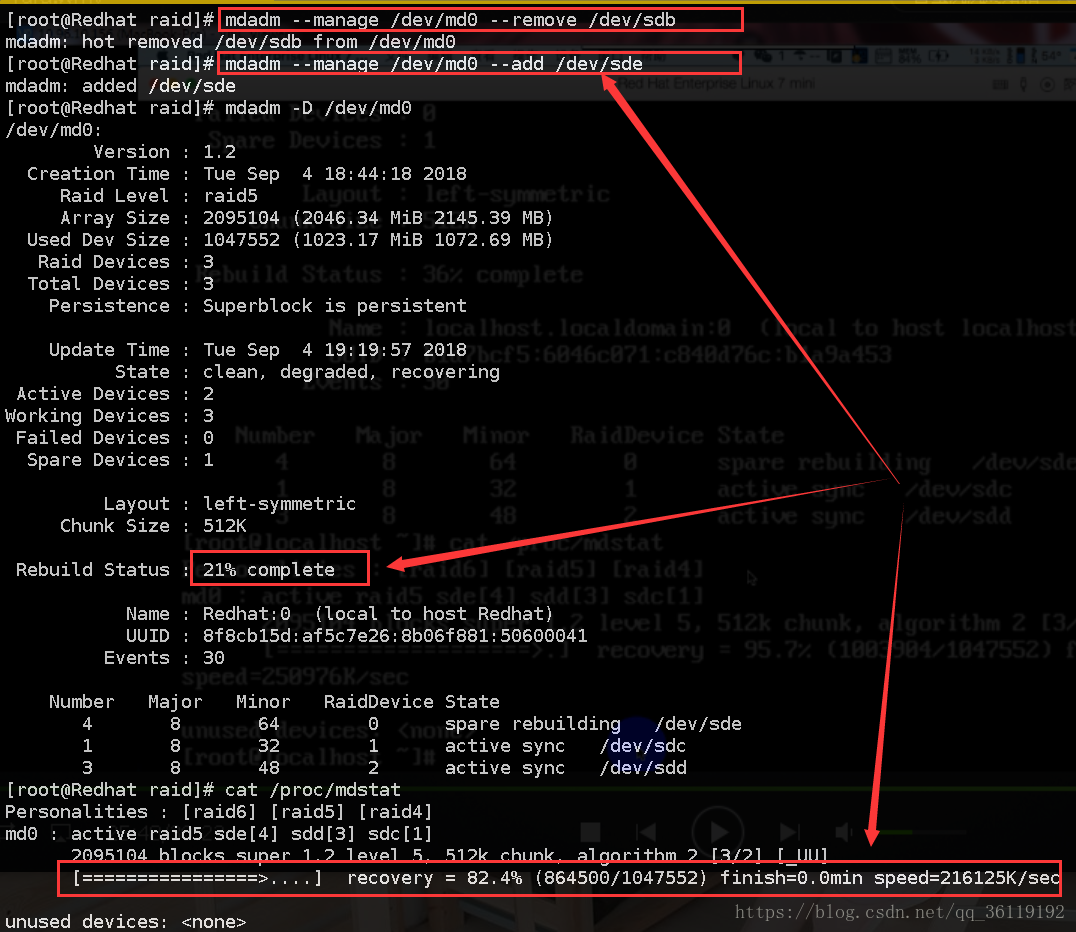The width and height of the screenshot is (1076, 932).
Task: Click the faded play button in the background player
Action: coord(718,832)
